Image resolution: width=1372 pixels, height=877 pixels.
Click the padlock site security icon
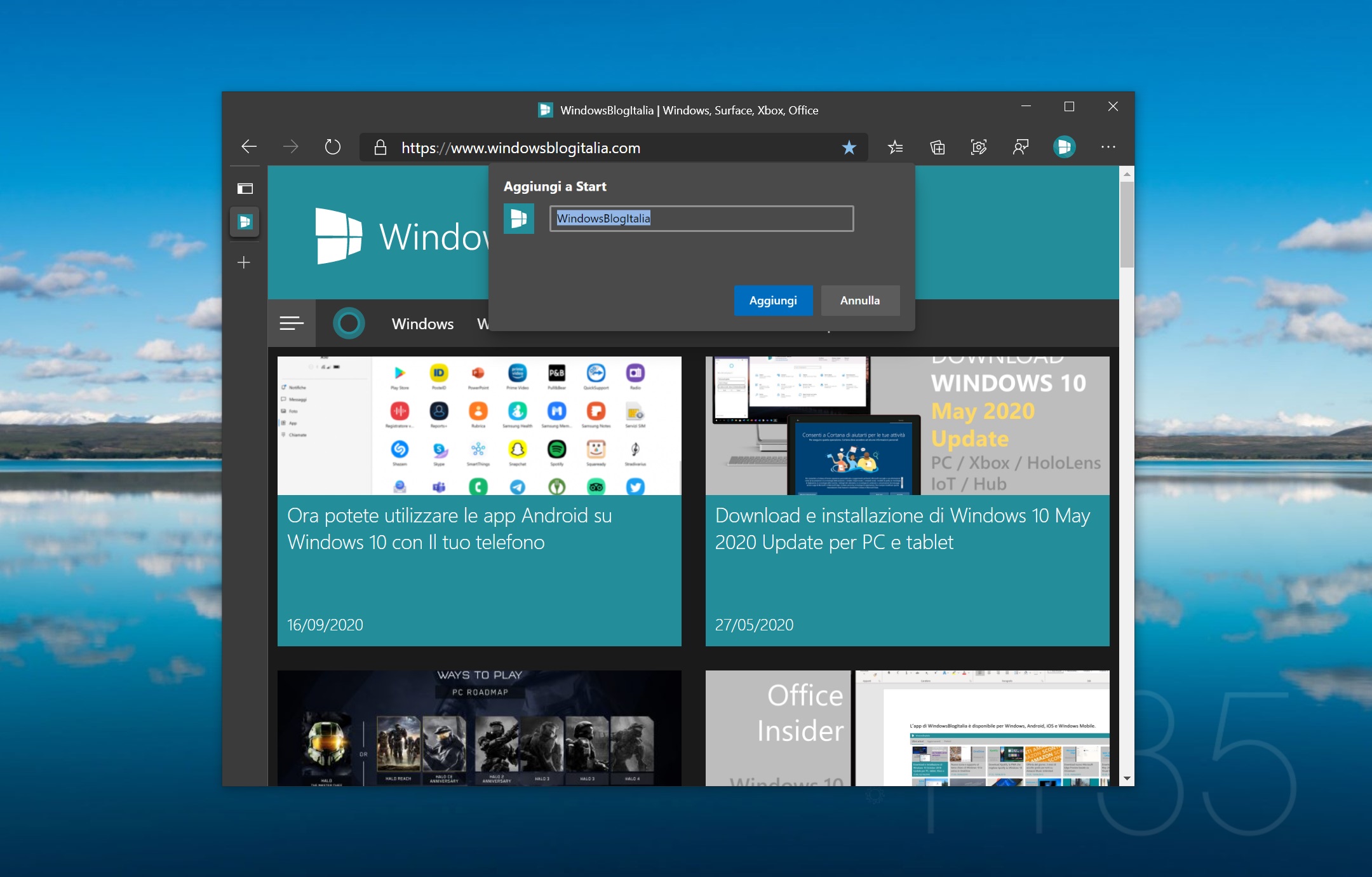tap(380, 147)
